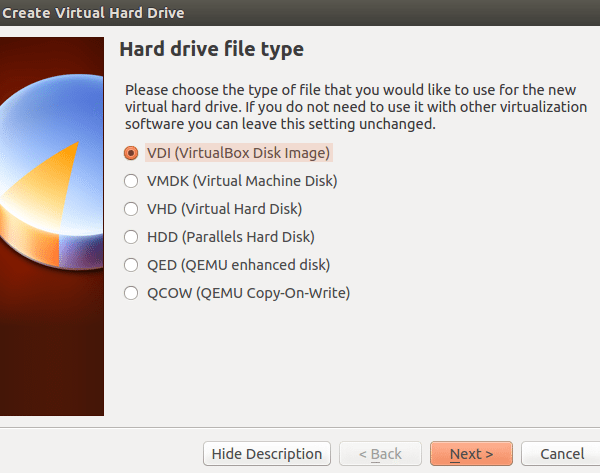Screen dimensions: 600x473
Task: Select the VDI radio button
Action: coord(130,153)
